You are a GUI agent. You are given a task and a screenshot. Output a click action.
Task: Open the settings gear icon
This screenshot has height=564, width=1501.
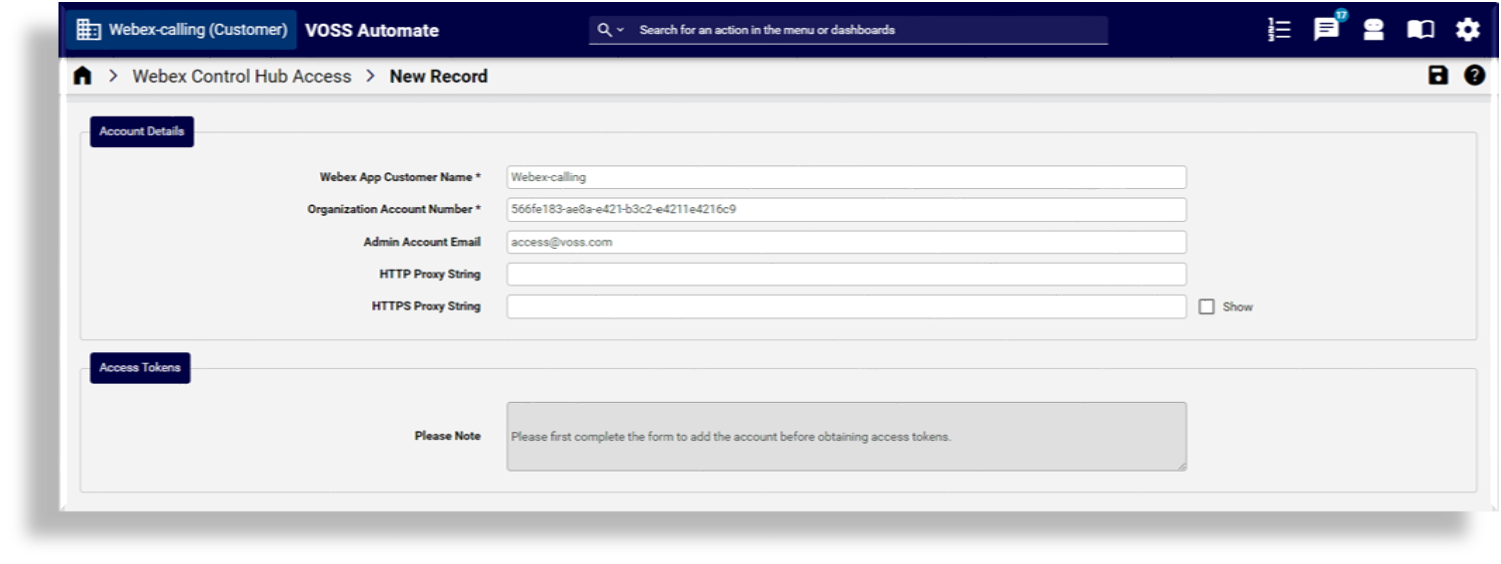pyautogui.click(x=1467, y=30)
